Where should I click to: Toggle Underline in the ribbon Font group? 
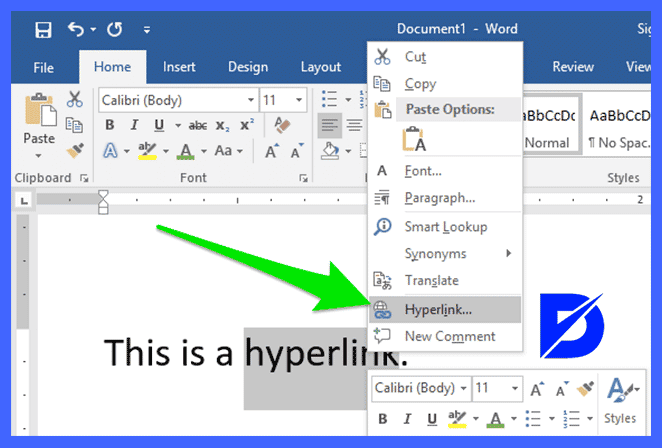(159, 125)
